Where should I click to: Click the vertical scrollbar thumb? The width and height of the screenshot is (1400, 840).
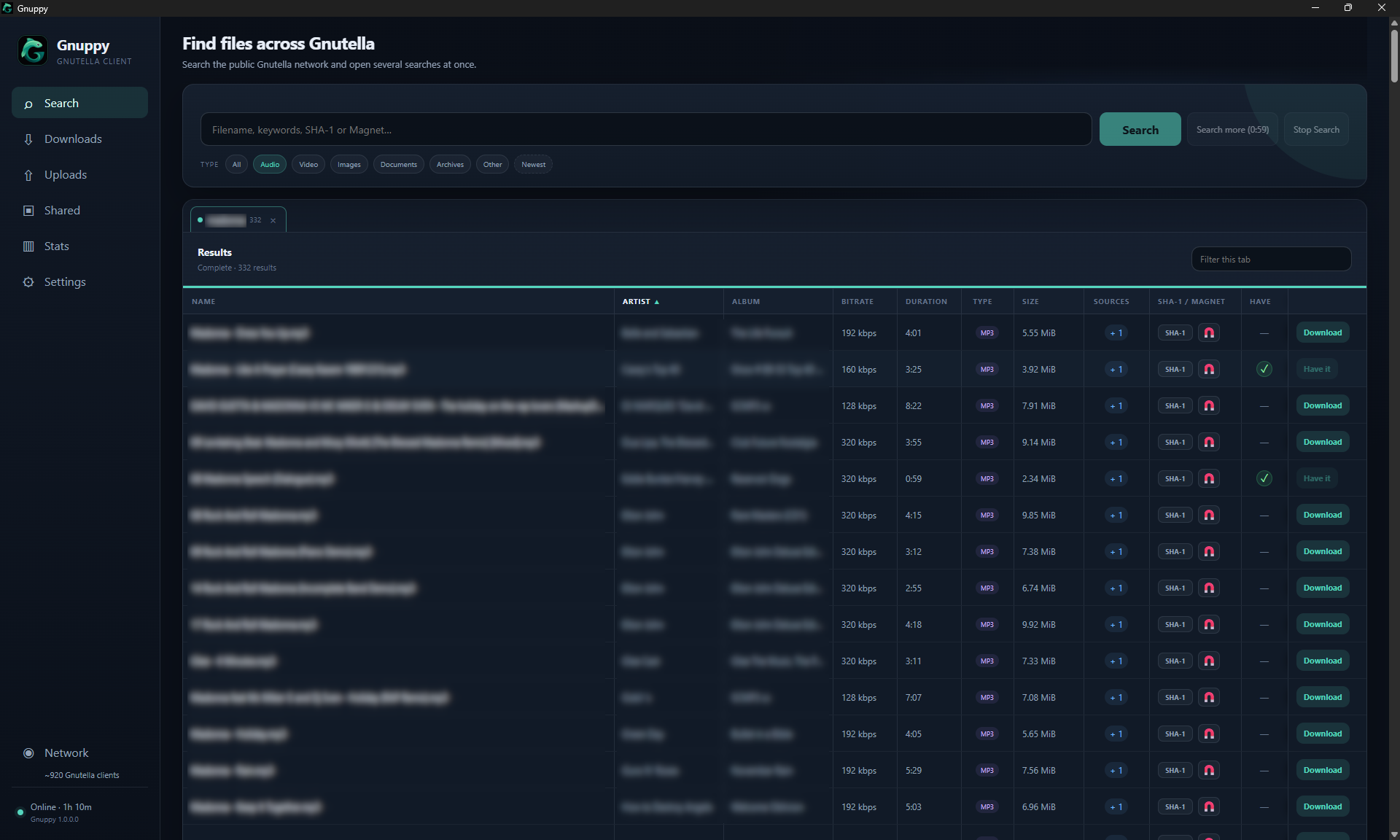[x=1393, y=55]
